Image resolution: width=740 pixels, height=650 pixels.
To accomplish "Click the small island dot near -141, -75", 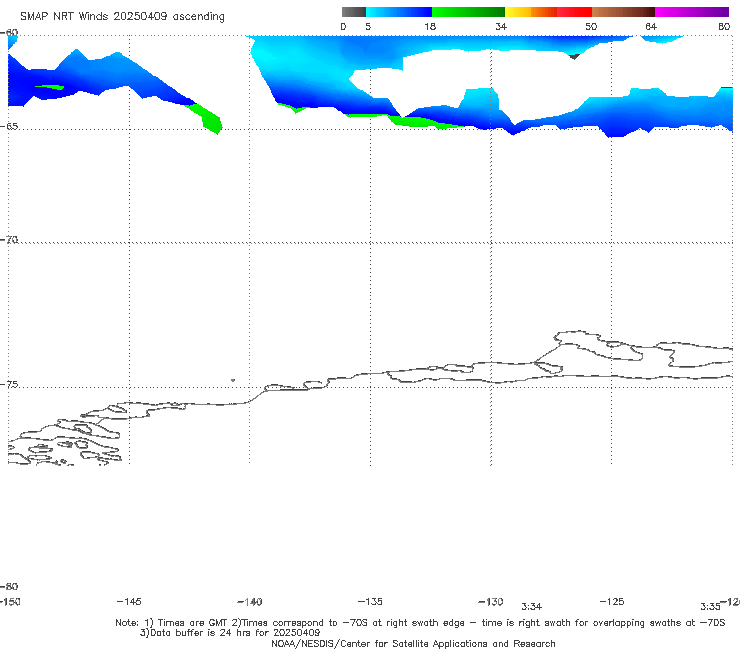I will (233, 380).
